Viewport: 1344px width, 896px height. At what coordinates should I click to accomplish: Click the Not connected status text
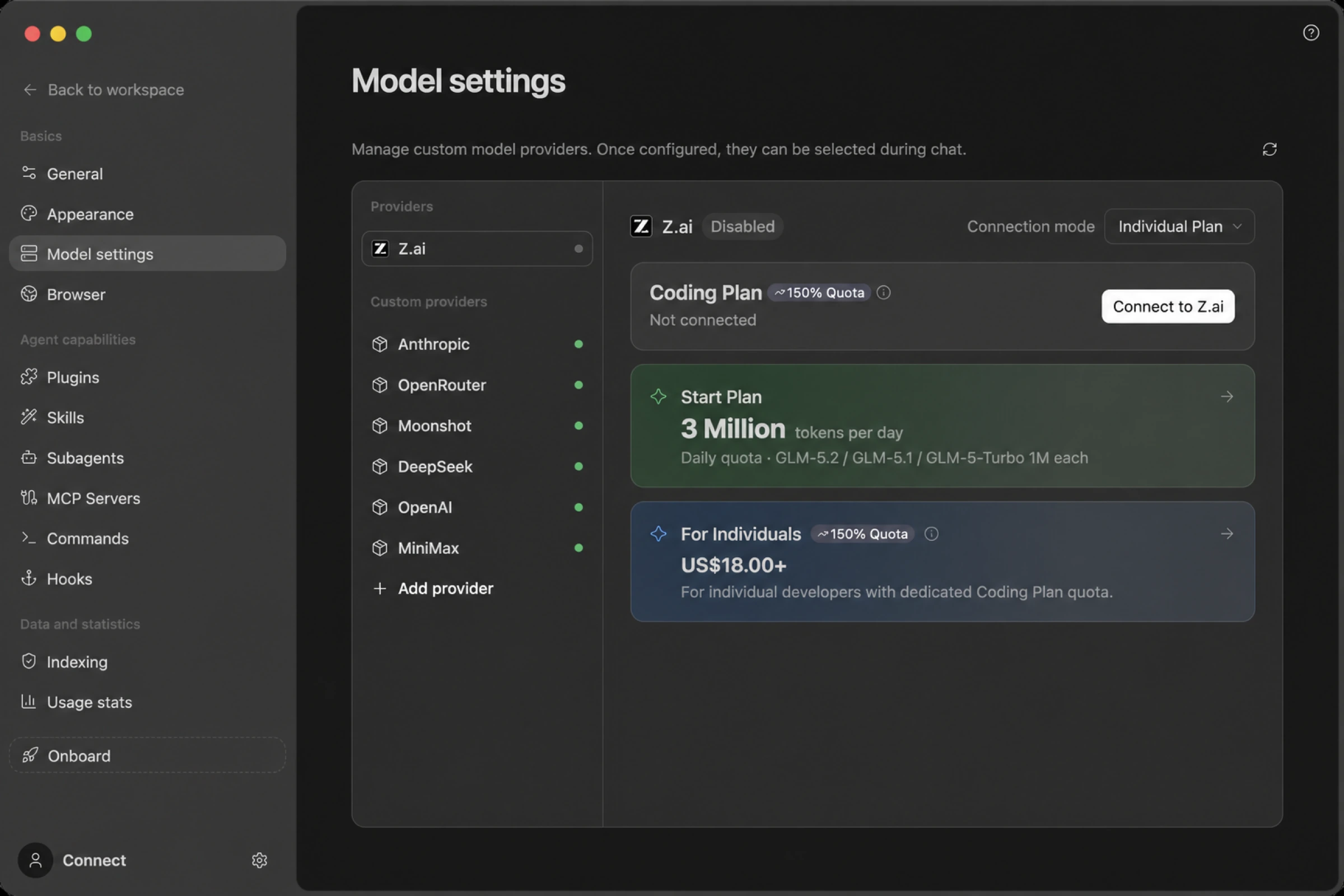(703, 320)
